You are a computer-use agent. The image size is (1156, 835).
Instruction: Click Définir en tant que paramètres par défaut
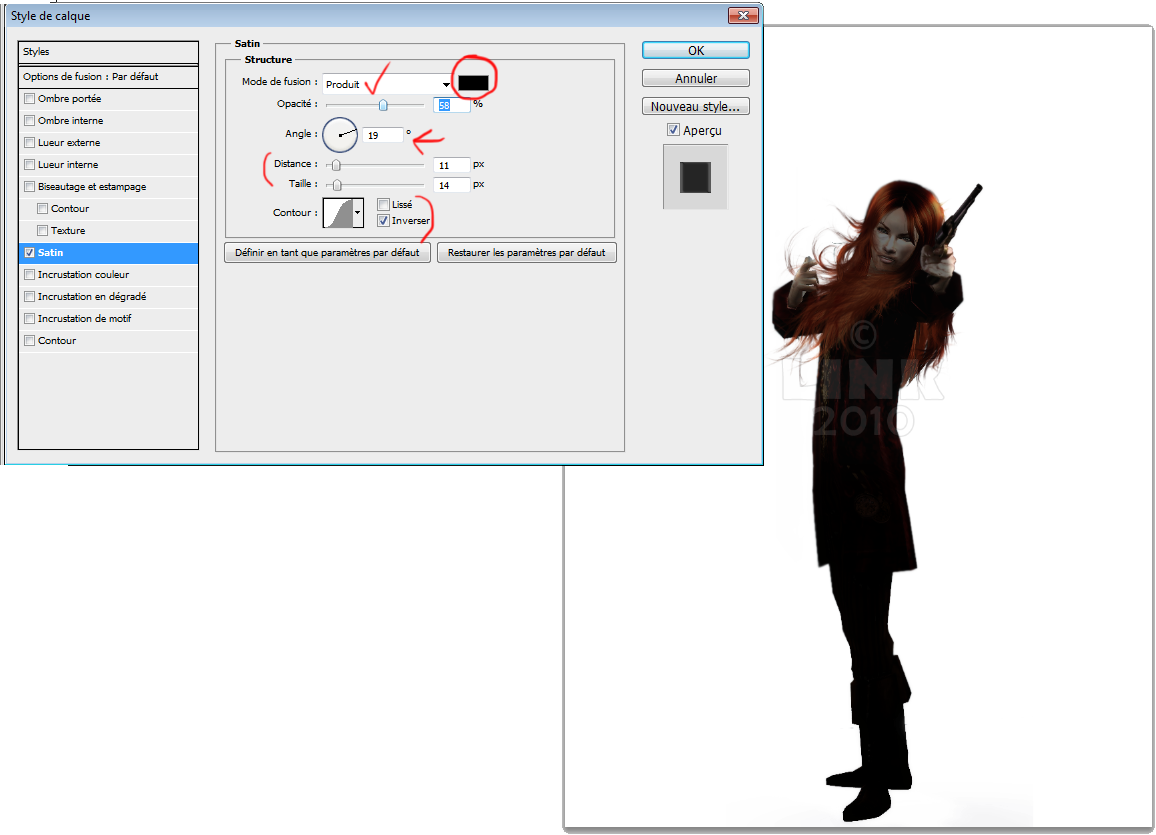coord(327,253)
